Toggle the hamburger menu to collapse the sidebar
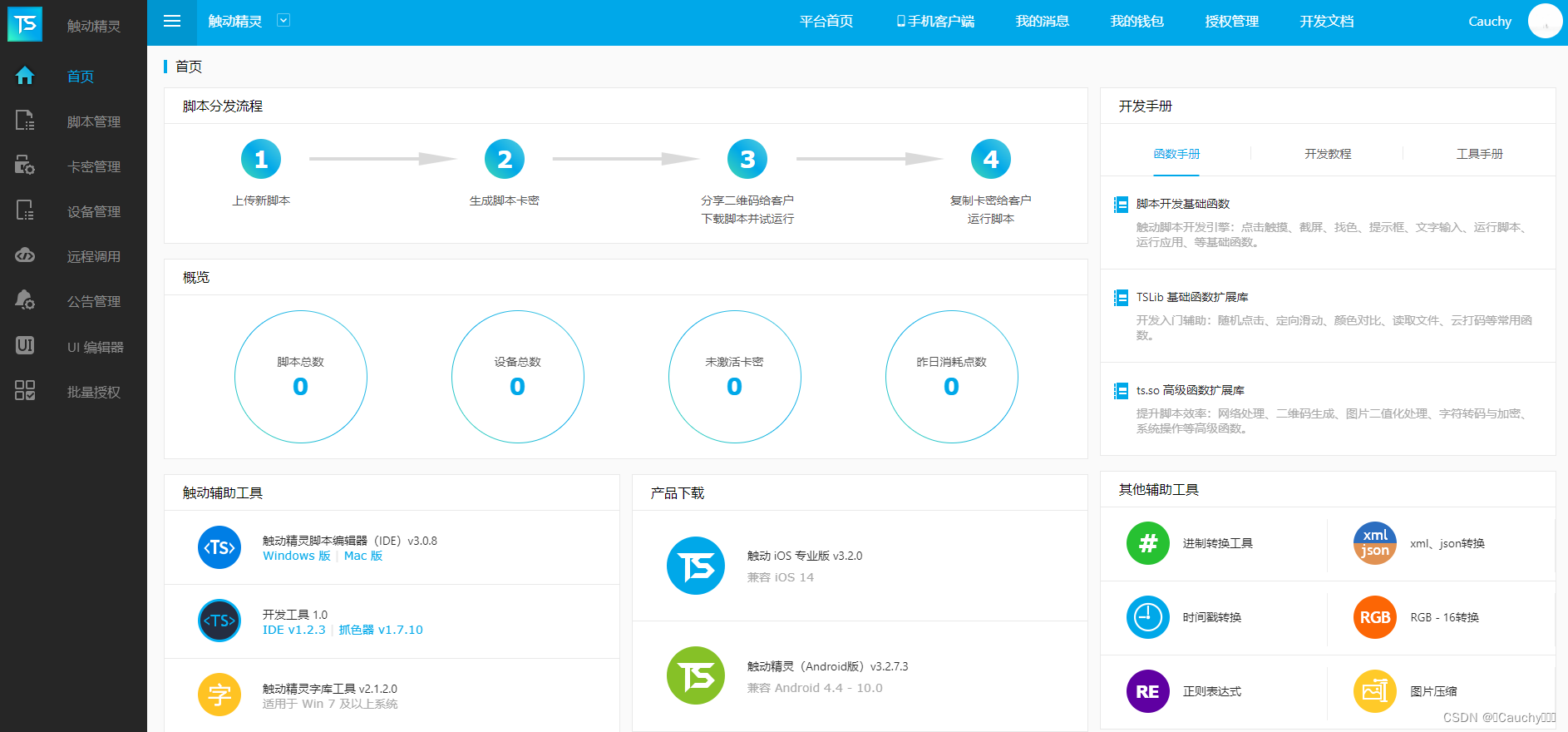This screenshot has width=1568, height=732. tap(172, 22)
